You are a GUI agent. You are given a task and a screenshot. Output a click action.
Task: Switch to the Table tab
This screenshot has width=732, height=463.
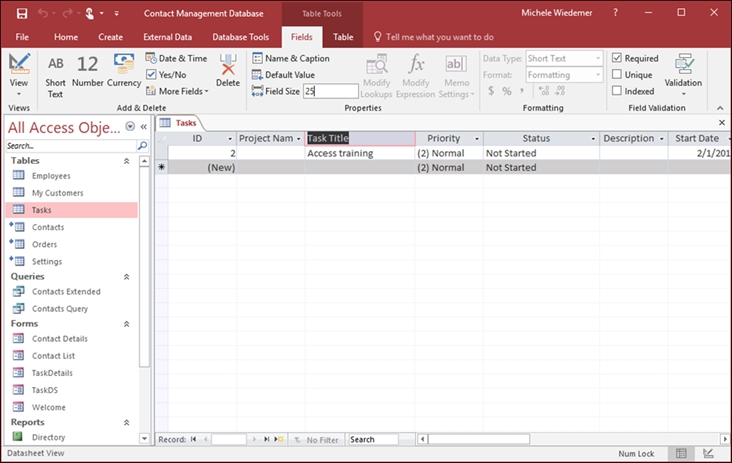coord(343,37)
